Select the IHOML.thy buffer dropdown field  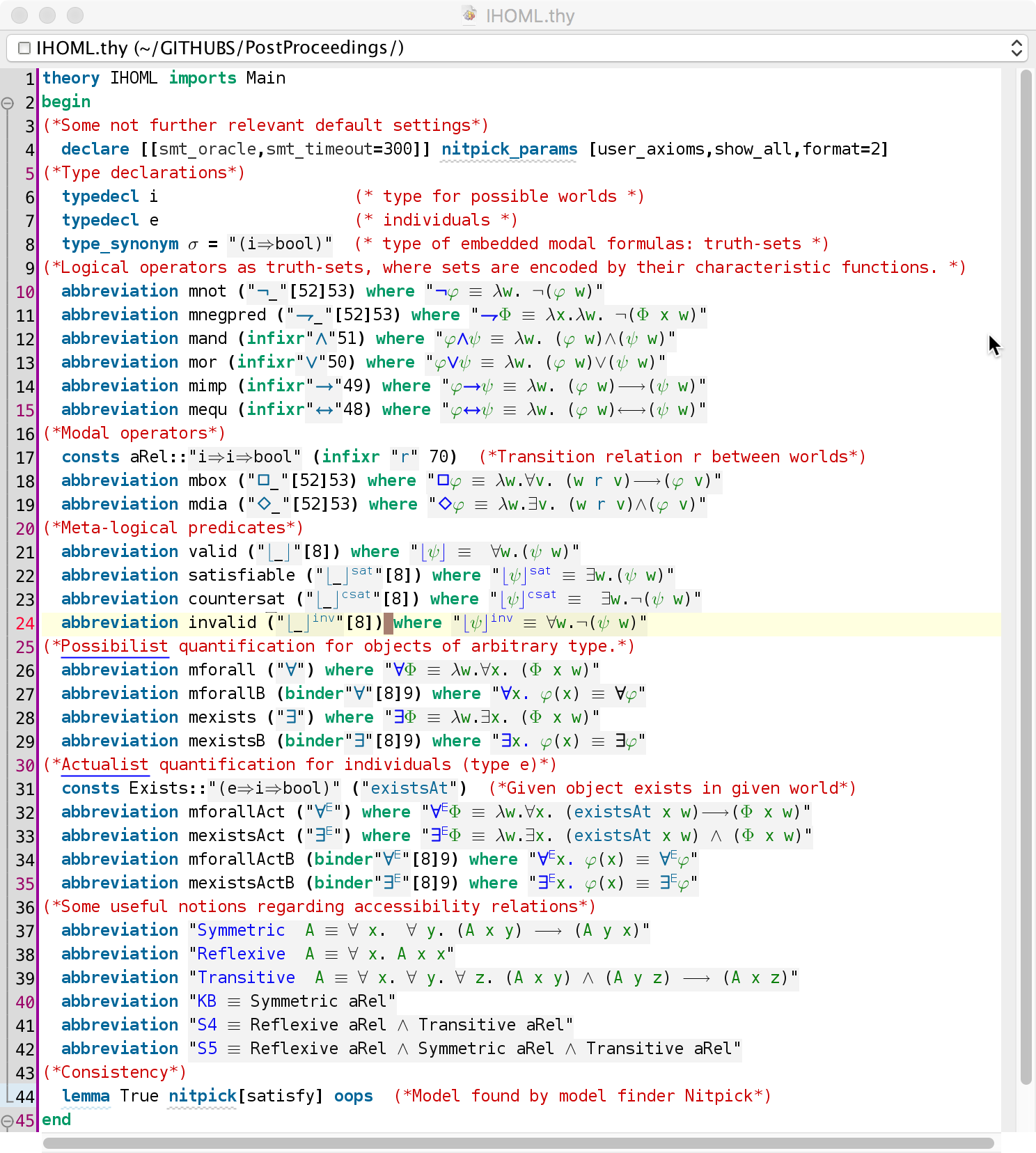(517, 48)
